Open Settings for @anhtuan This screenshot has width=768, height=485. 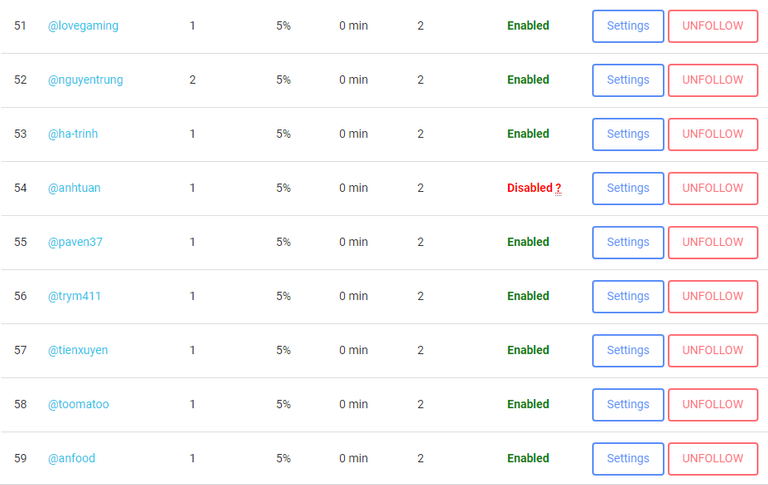coord(628,188)
